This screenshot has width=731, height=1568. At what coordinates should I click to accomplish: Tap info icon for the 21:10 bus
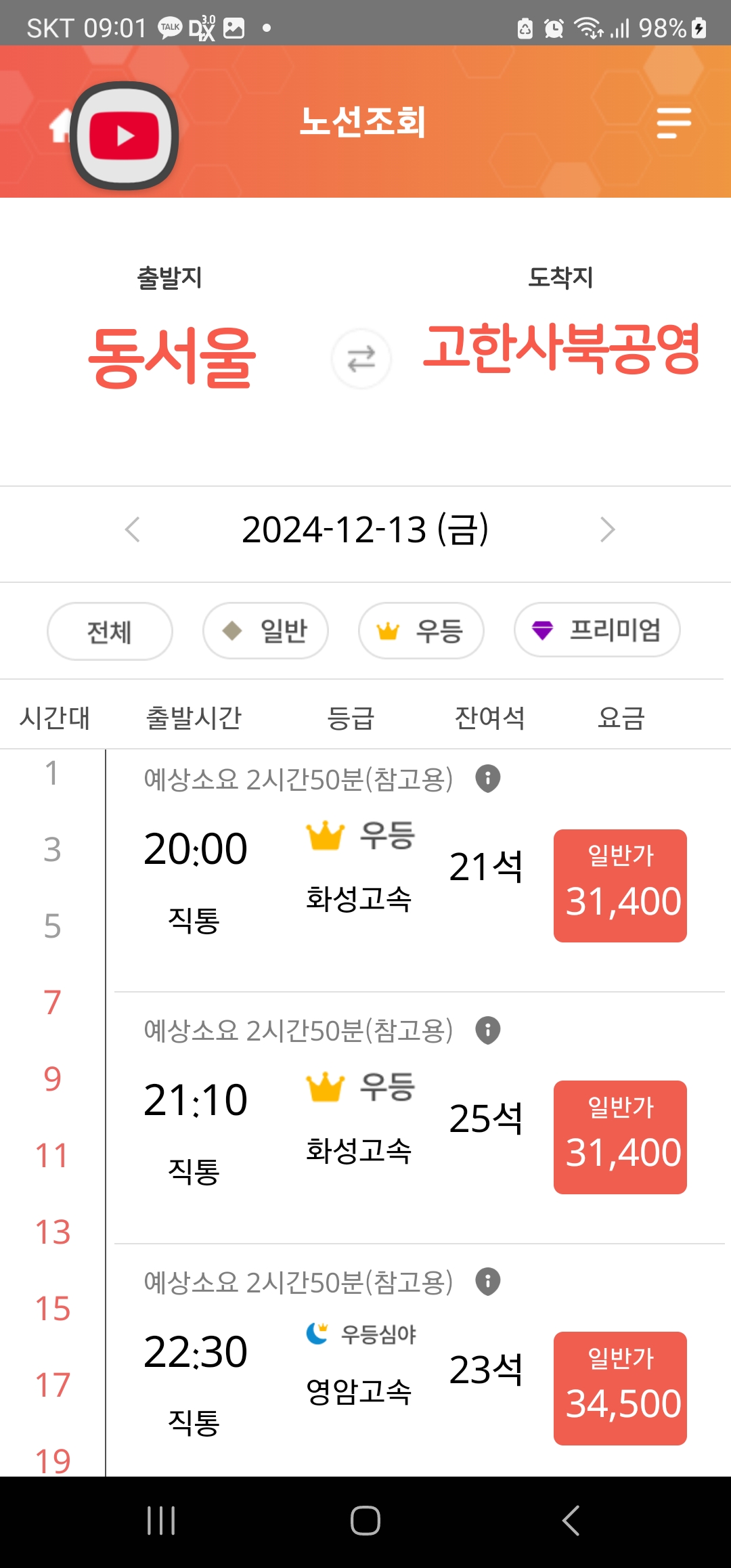488,1030
